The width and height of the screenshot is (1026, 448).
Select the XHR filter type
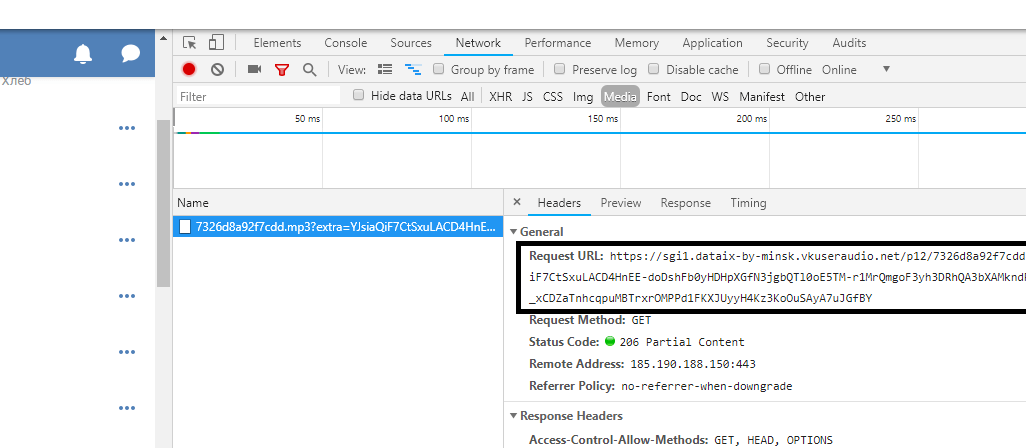pyautogui.click(x=499, y=97)
